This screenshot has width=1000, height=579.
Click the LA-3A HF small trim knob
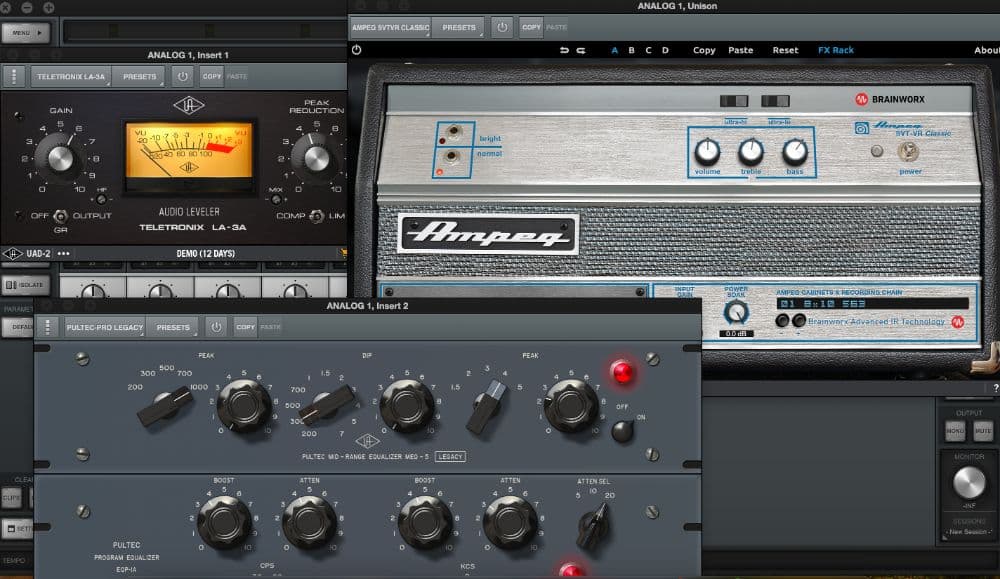point(101,200)
